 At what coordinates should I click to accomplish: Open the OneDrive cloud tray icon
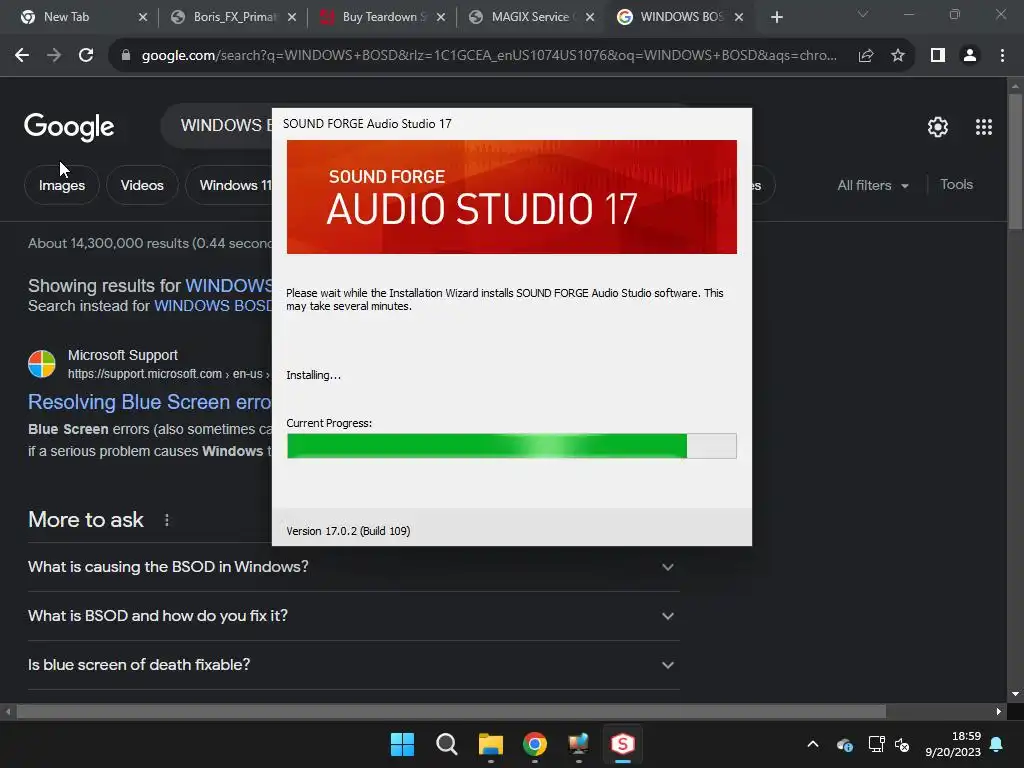(x=844, y=744)
